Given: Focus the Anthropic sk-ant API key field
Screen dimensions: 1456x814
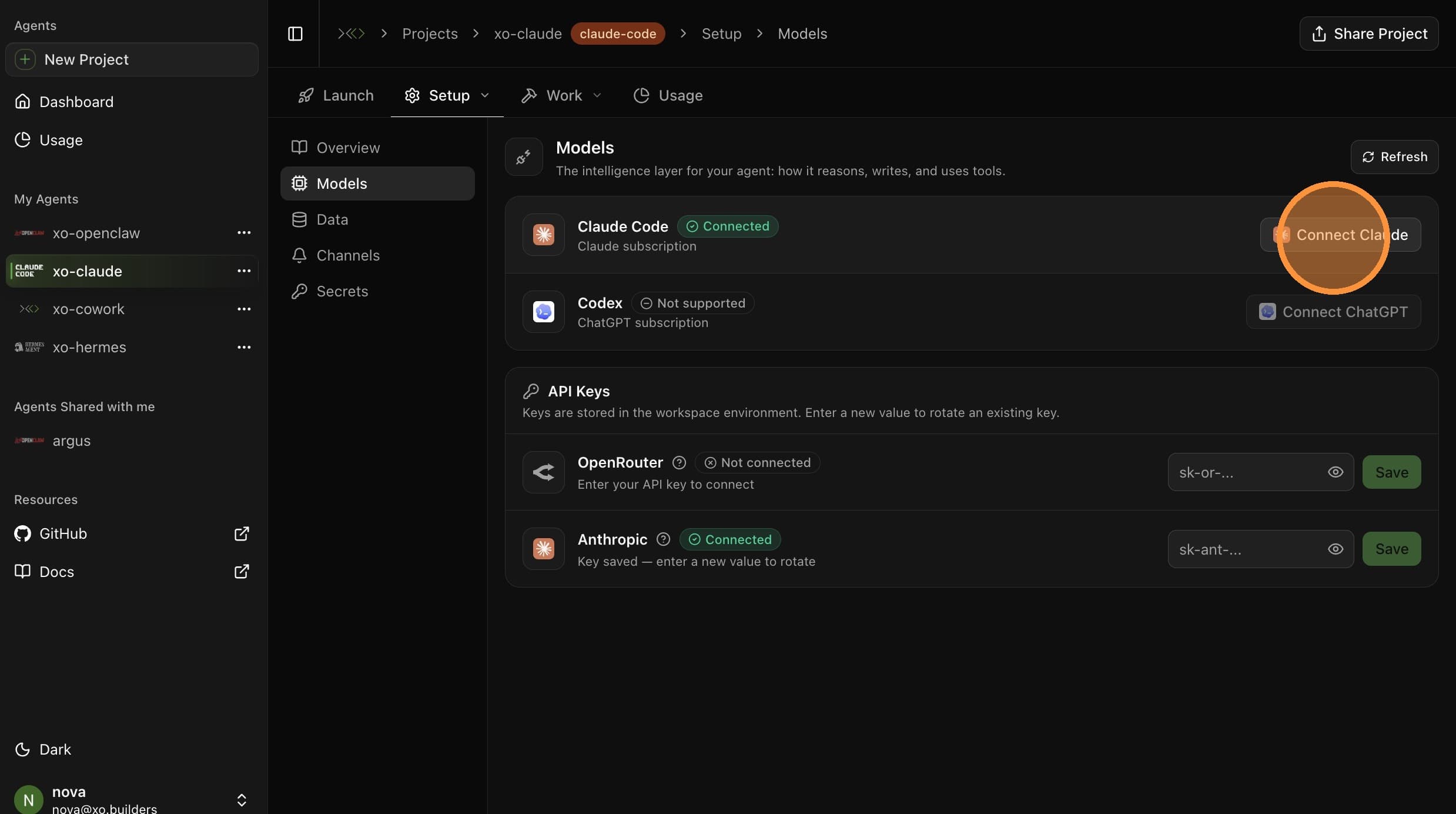Looking at the screenshot, I should [x=1260, y=549].
